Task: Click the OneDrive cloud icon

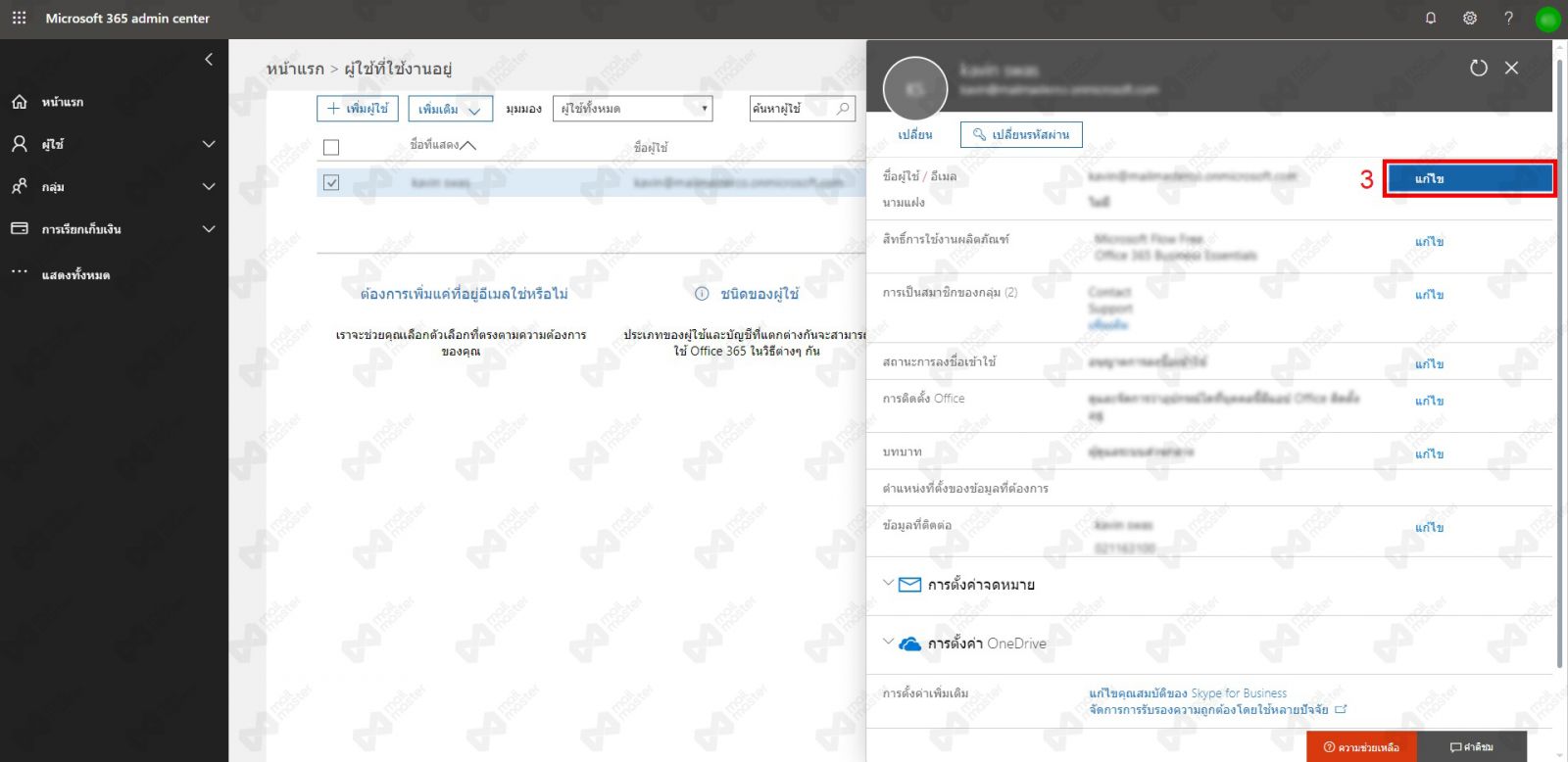Action: 910,643
